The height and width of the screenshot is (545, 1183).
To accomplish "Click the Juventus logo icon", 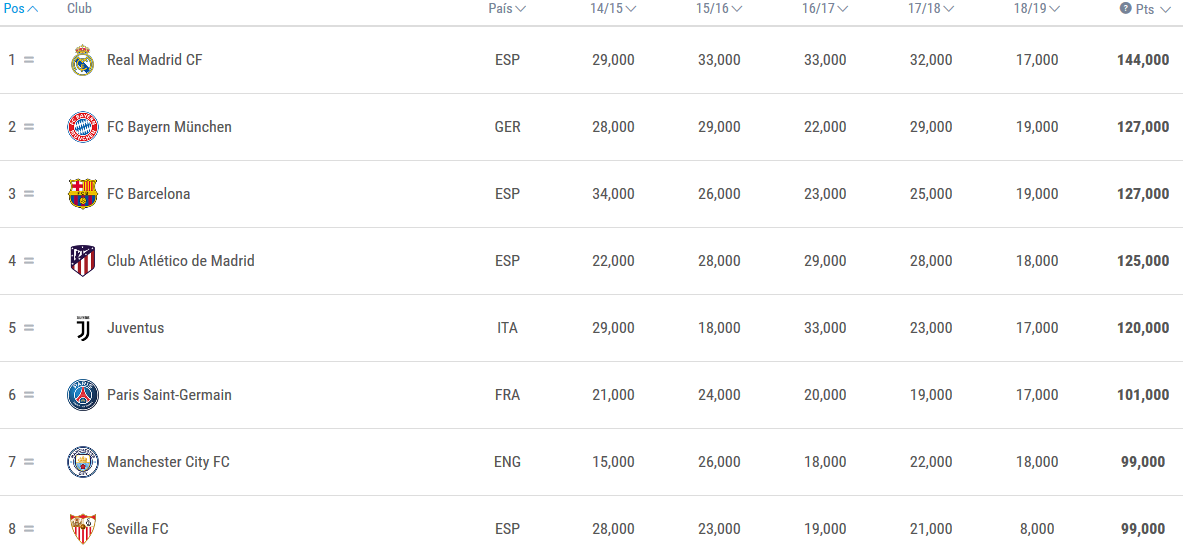I will [82, 328].
